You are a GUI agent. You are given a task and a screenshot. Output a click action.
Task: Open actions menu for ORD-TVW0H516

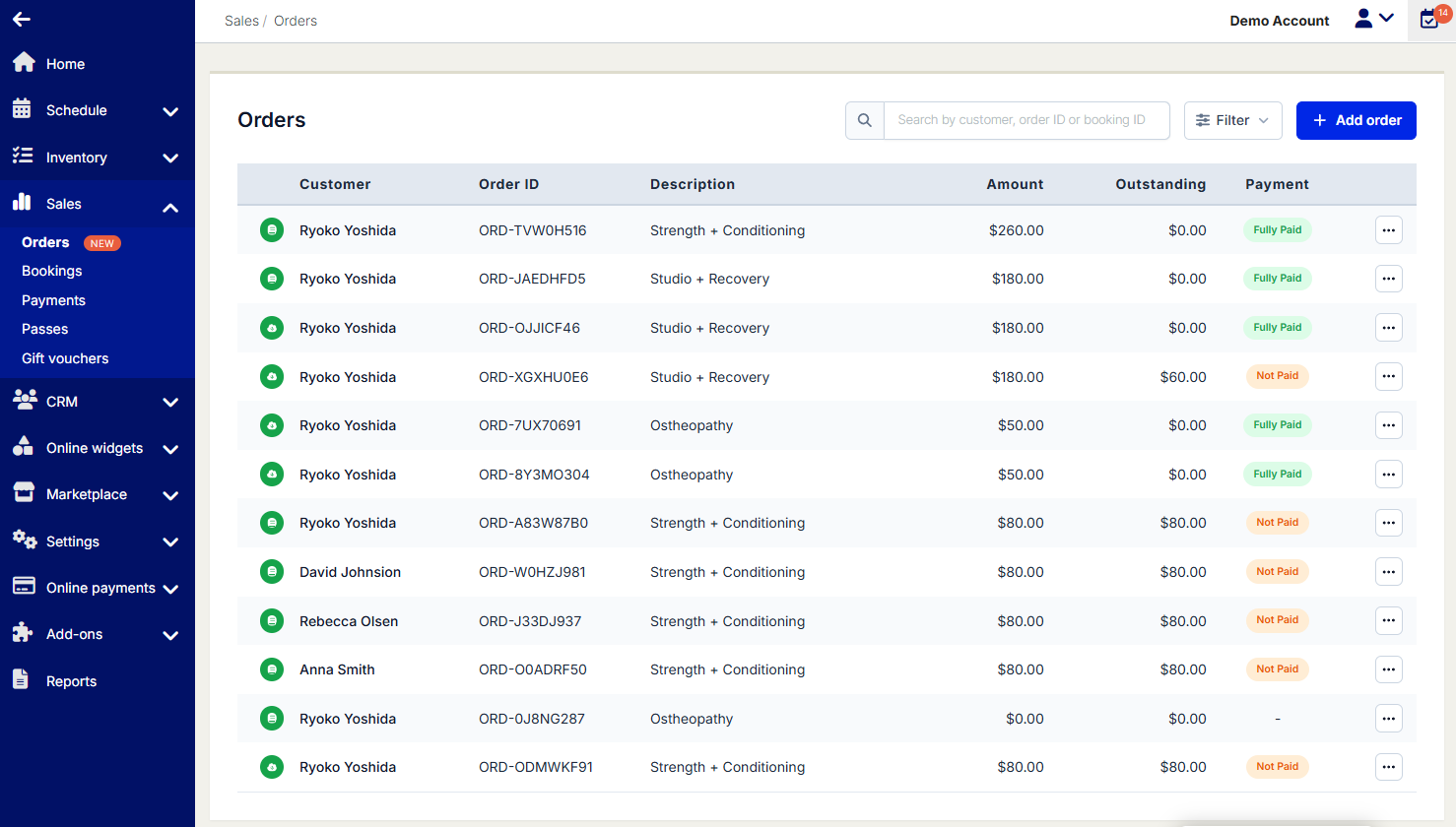tap(1389, 230)
